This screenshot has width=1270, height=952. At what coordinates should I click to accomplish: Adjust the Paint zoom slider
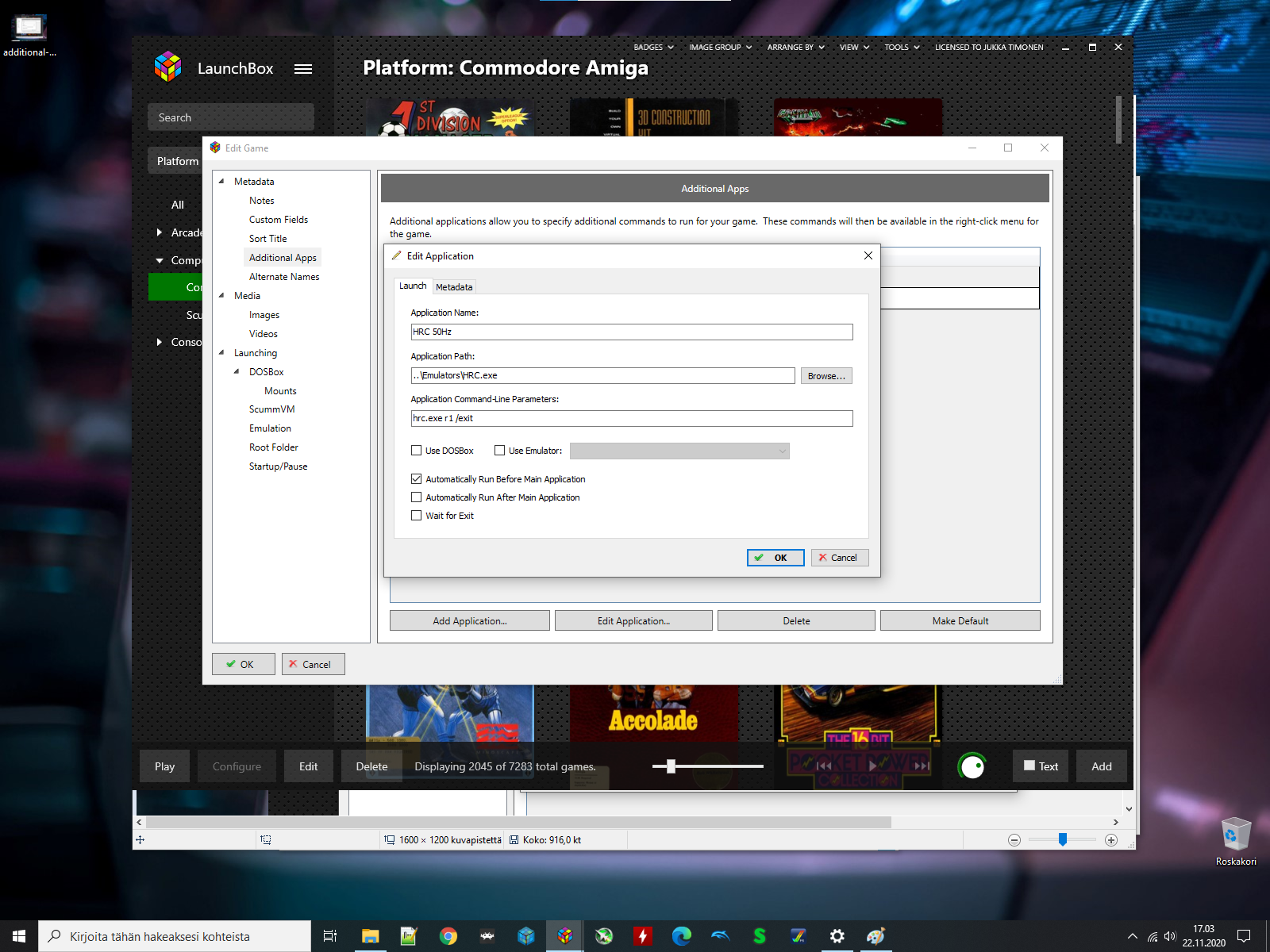pos(1063,839)
